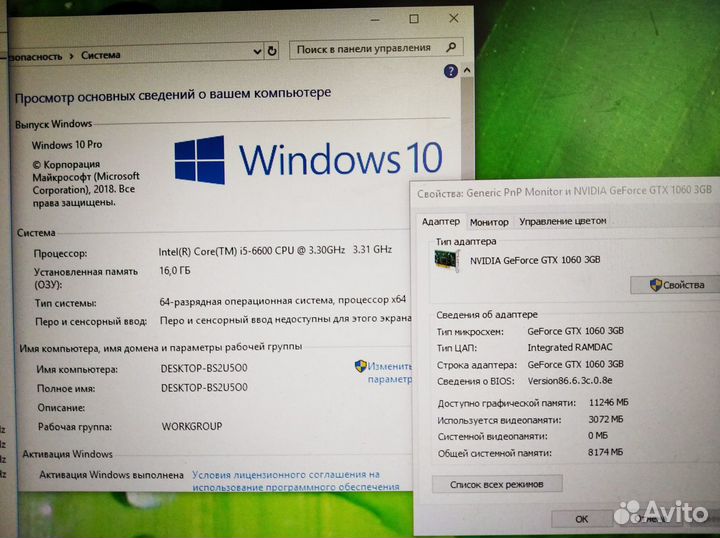Click OK in the adapter properties dialog
The width and height of the screenshot is (720, 538).
(x=581, y=519)
